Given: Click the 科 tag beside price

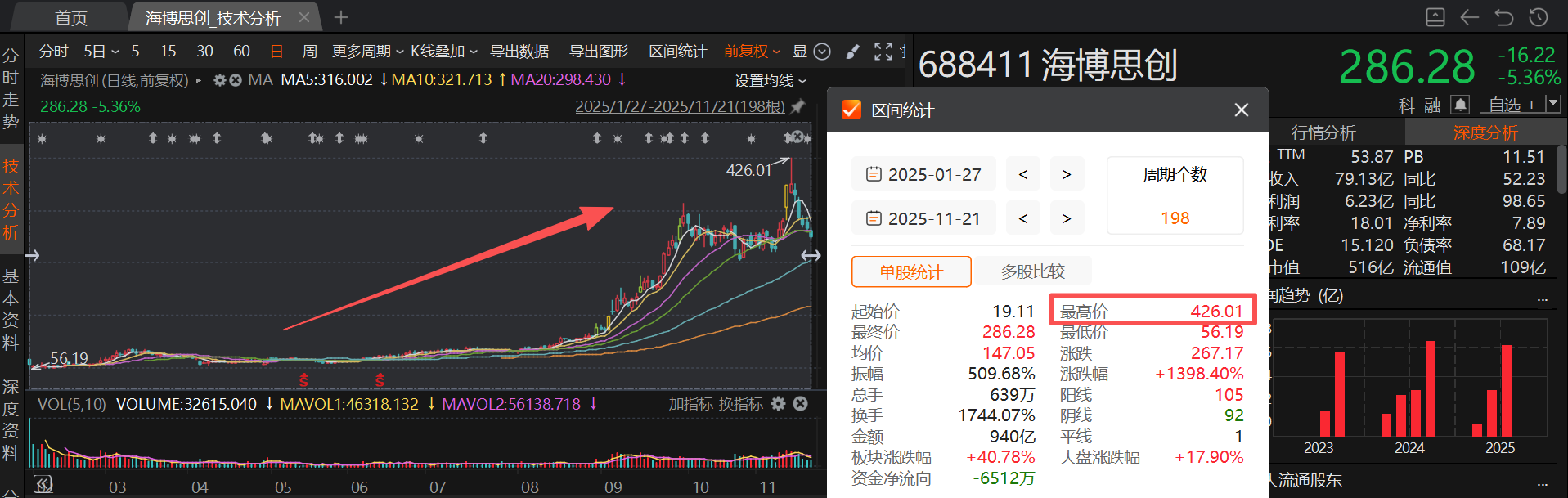Looking at the screenshot, I should 1407,105.
